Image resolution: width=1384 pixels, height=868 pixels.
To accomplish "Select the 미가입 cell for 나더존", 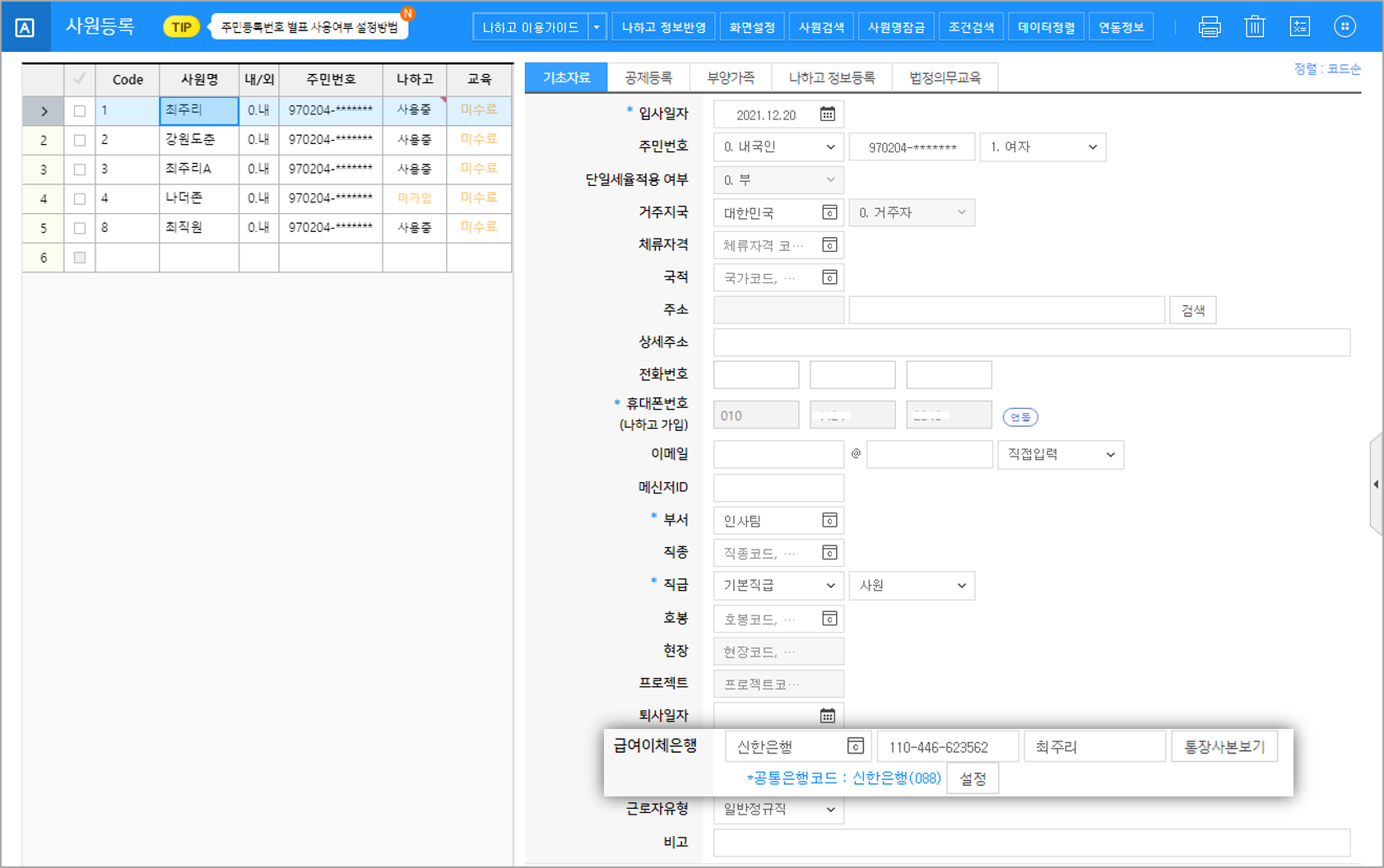I will 415,198.
